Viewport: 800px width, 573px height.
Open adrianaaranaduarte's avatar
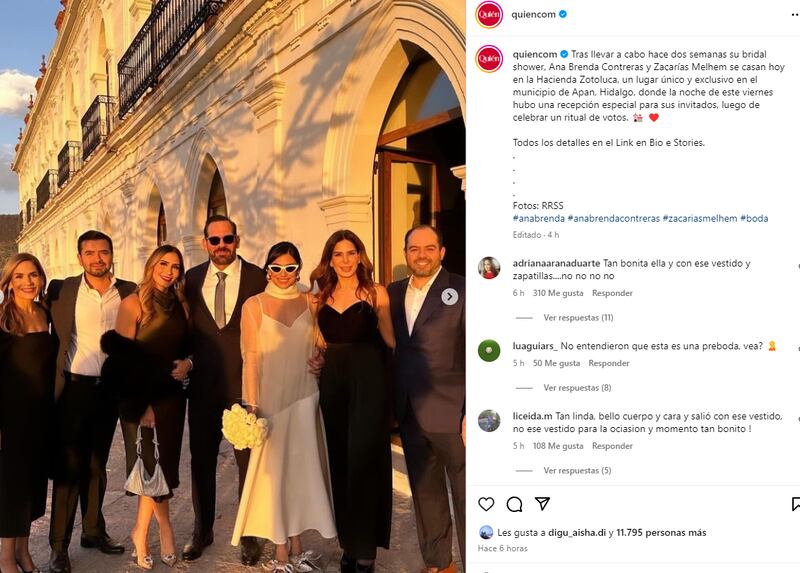tap(489, 268)
